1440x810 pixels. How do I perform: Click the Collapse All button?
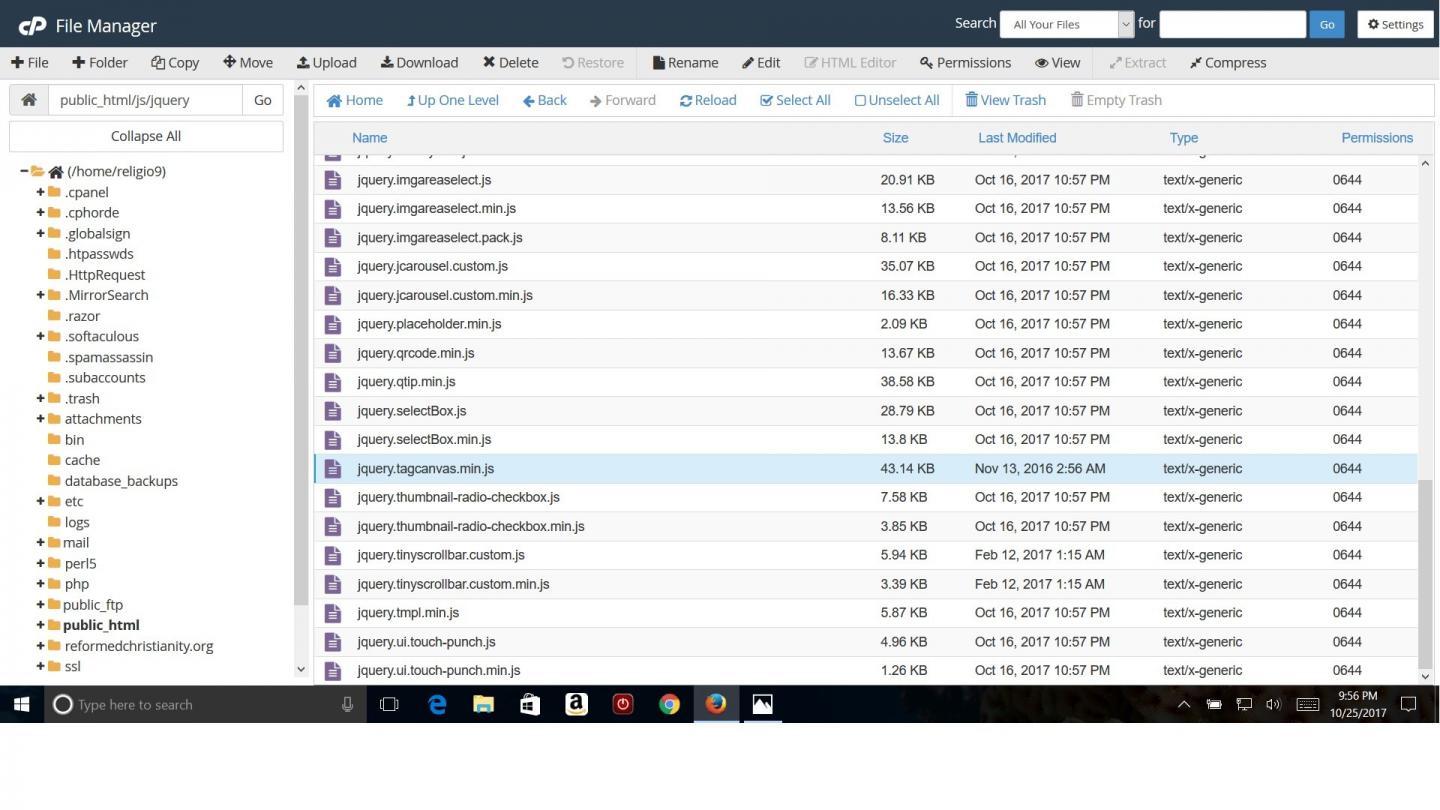coord(146,136)
